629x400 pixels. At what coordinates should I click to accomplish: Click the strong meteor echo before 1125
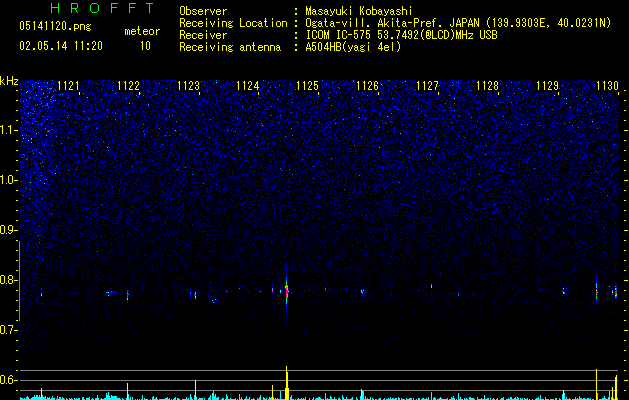(286, 291)
